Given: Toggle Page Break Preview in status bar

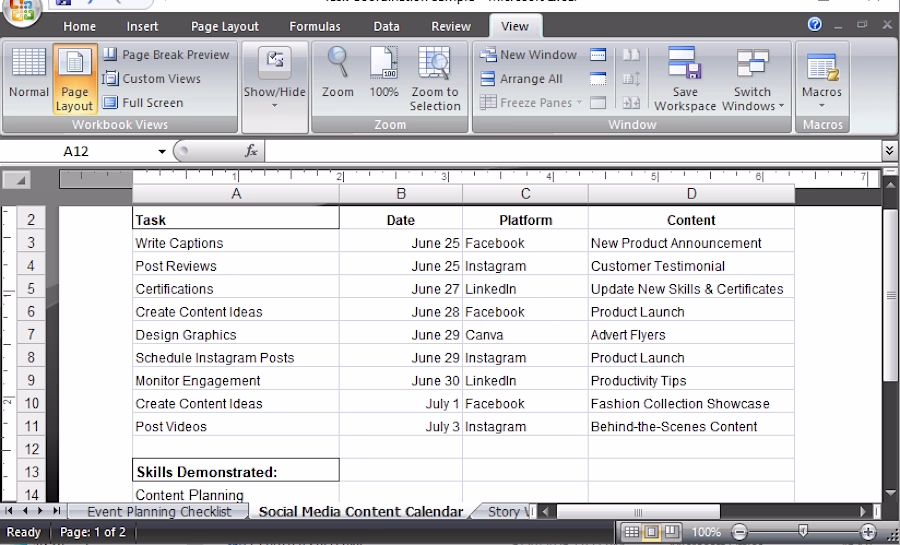Looking at the screenshot, I should 672,532.
